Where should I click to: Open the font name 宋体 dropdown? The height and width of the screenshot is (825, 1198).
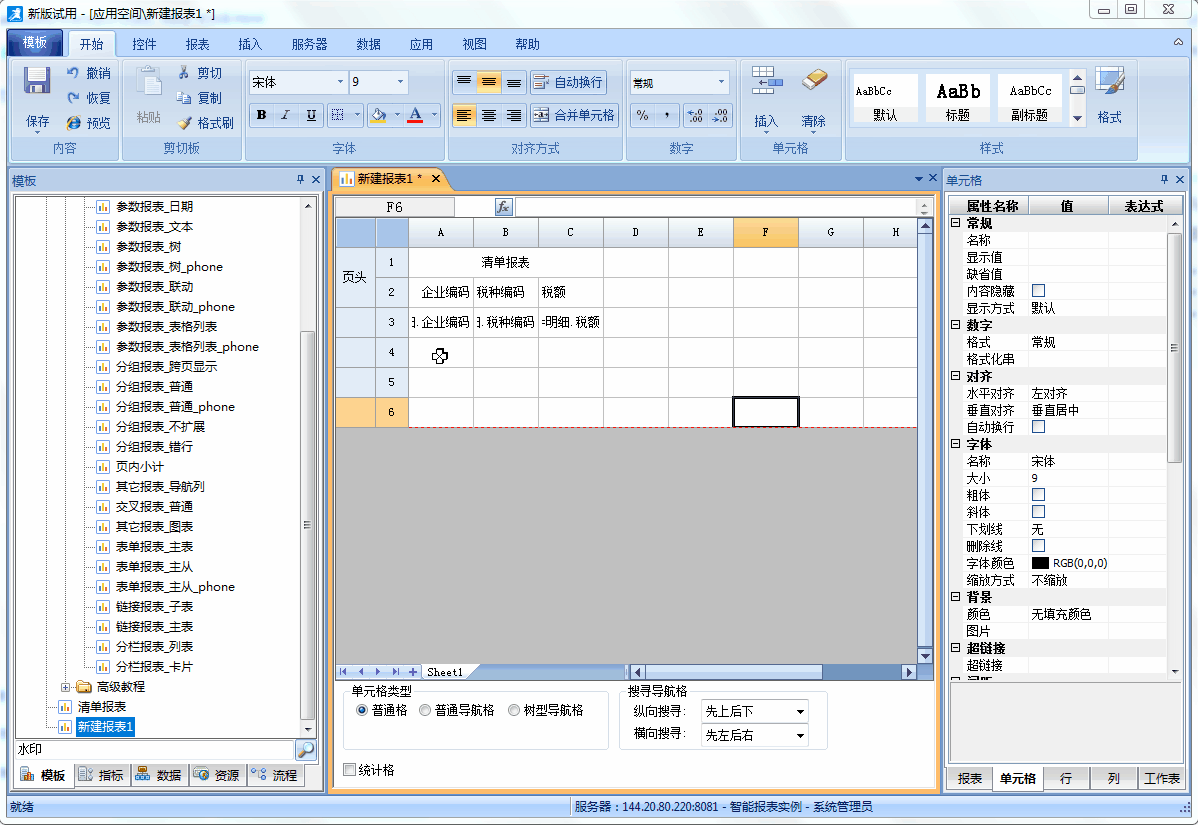pyautogui.click(x=340, y=82)
